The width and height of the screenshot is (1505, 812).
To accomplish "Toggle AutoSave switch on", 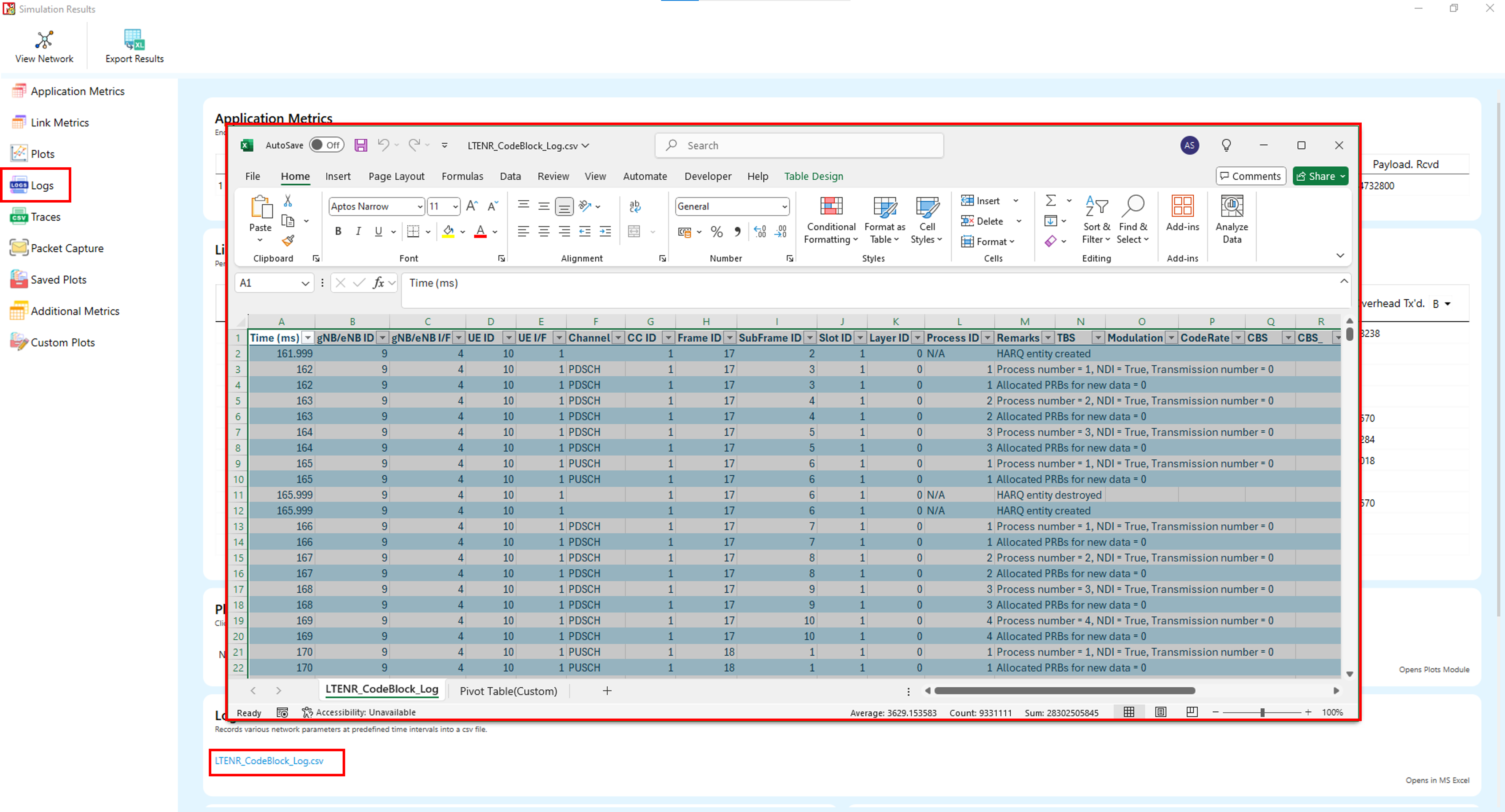I will (x=326, y=145).
